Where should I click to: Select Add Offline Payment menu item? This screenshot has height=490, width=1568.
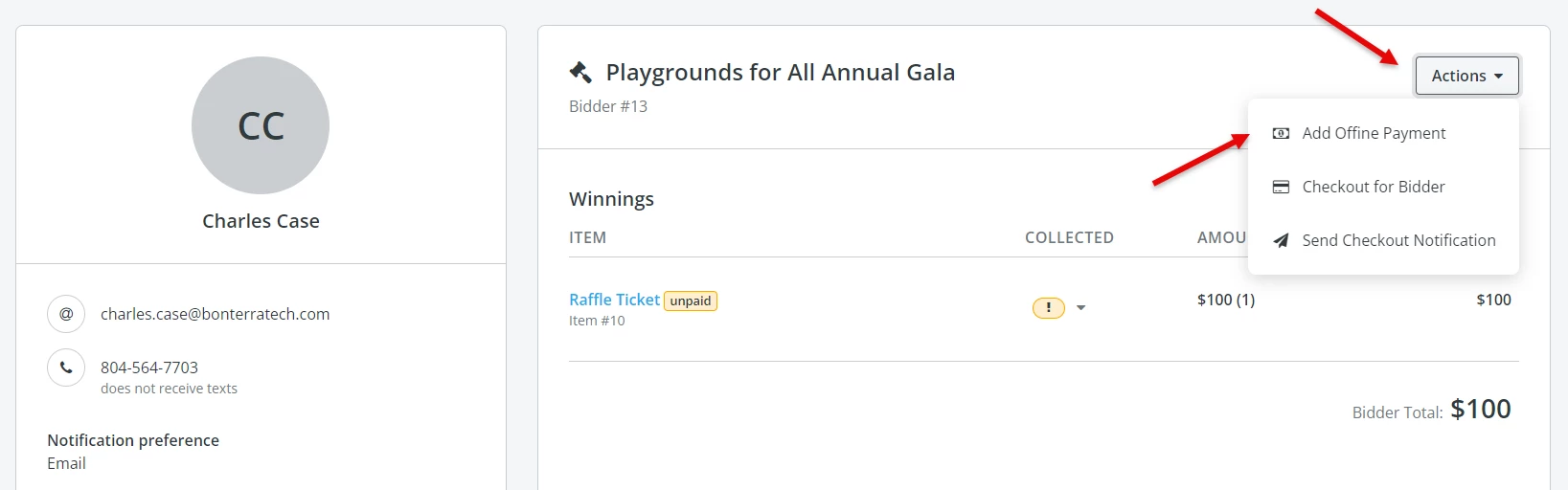click(1374, 133)
